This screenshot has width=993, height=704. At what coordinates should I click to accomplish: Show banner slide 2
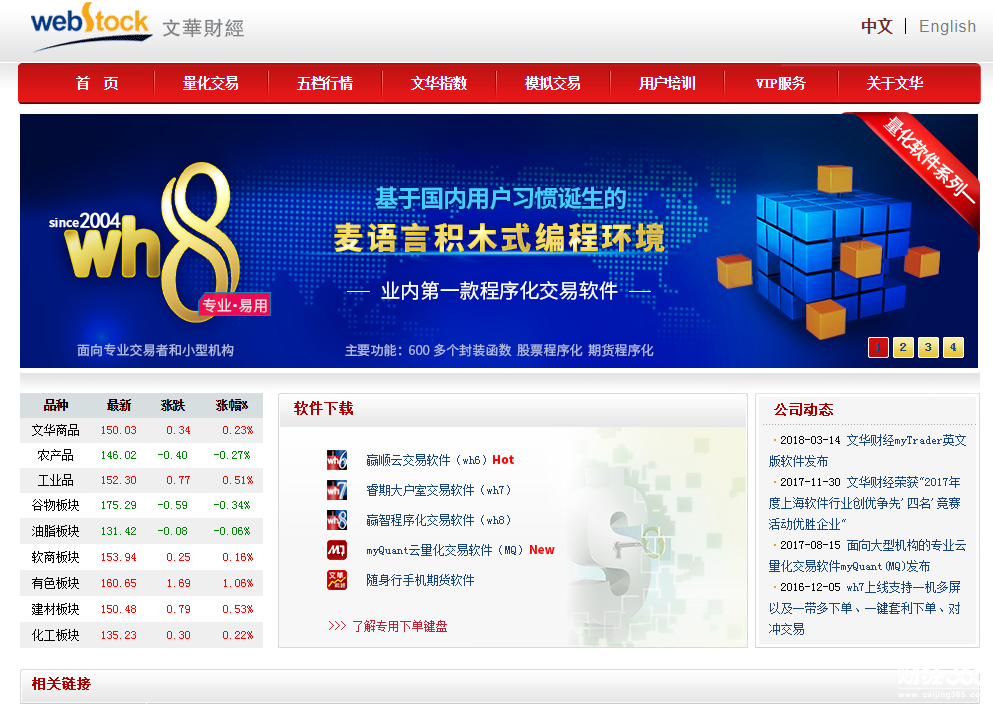click(903, 347)
